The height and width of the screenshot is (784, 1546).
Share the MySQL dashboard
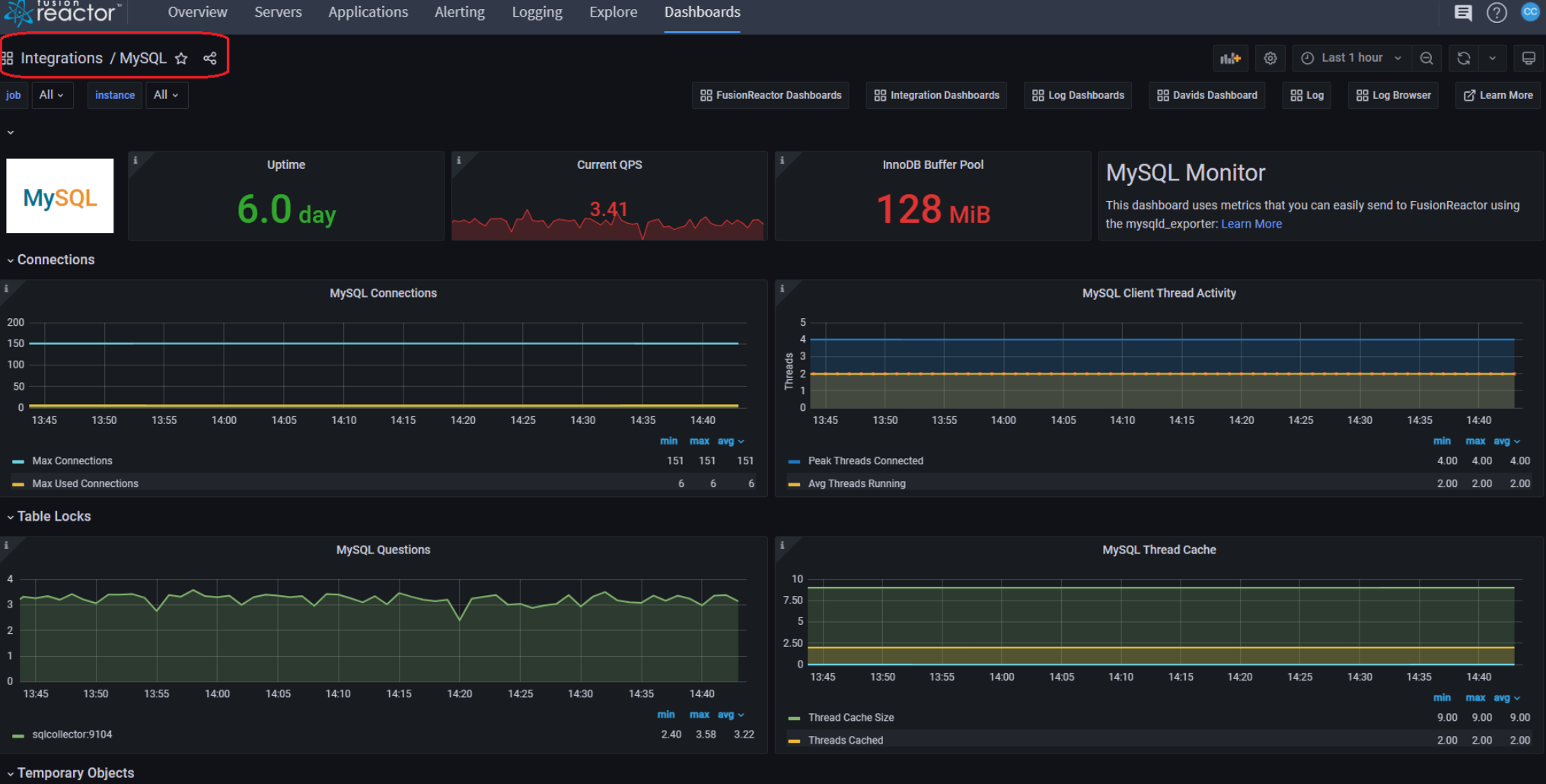(210, 59)
